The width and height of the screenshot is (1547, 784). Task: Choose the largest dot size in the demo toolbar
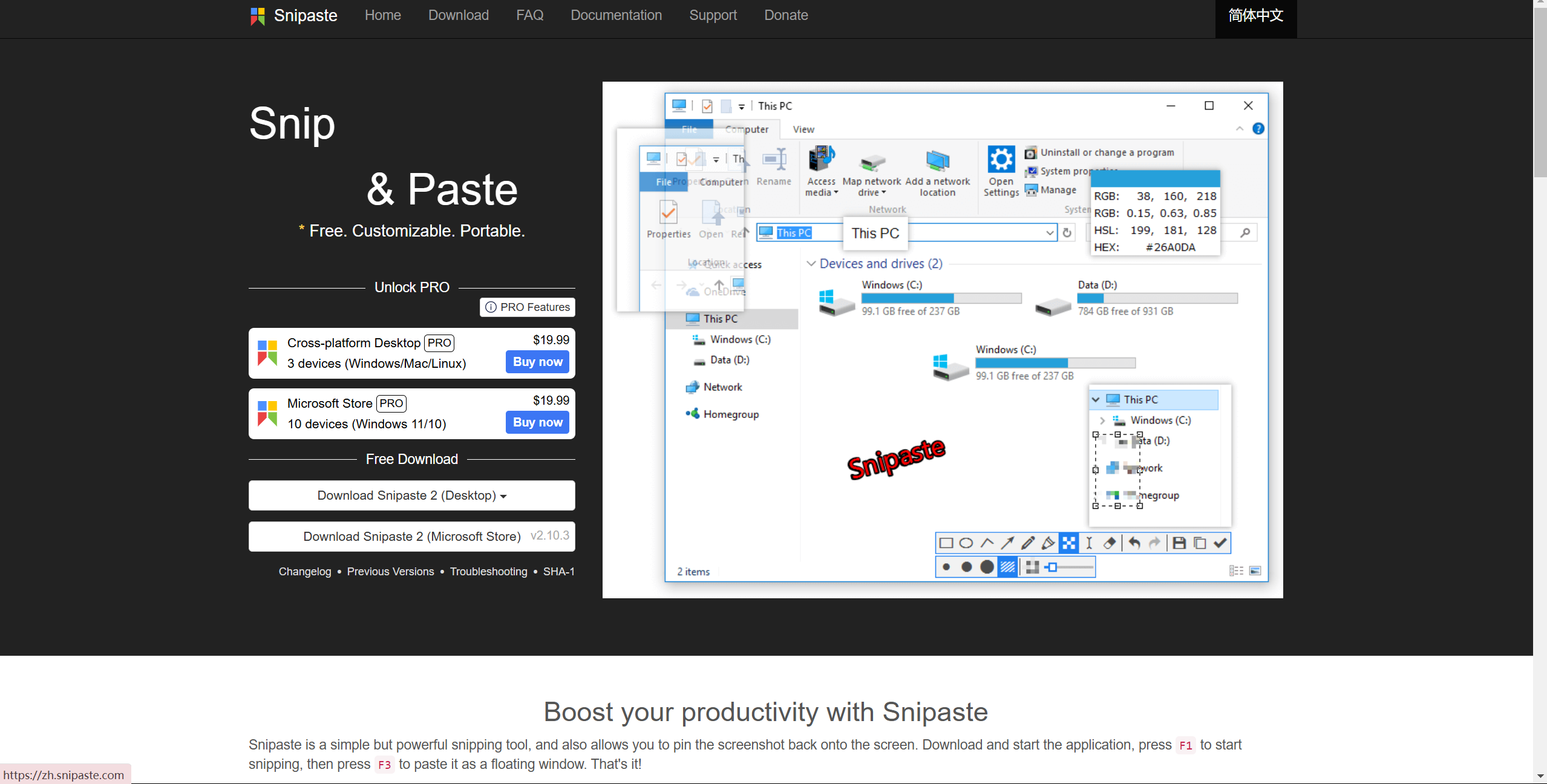987,567
